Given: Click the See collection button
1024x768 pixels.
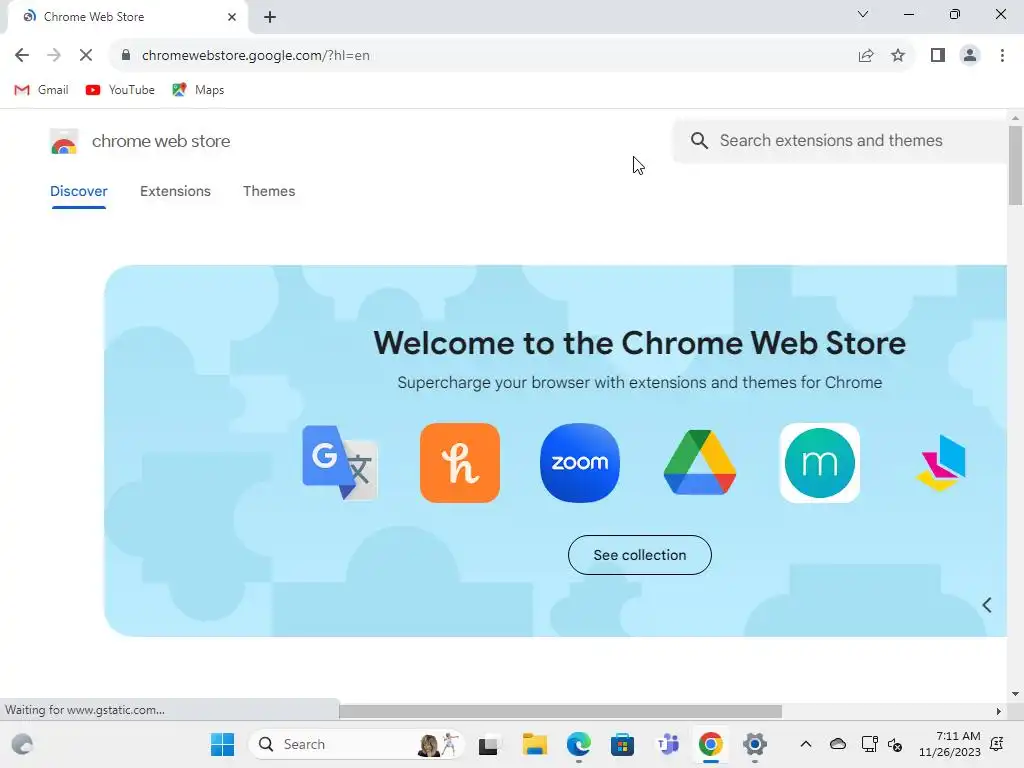Looking at the screenshot, I should (640, 555).
